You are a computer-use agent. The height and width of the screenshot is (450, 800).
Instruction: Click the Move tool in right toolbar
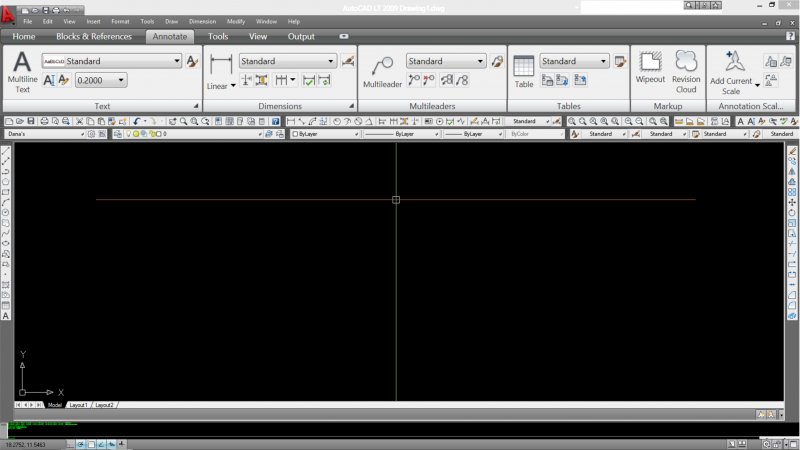792,203
